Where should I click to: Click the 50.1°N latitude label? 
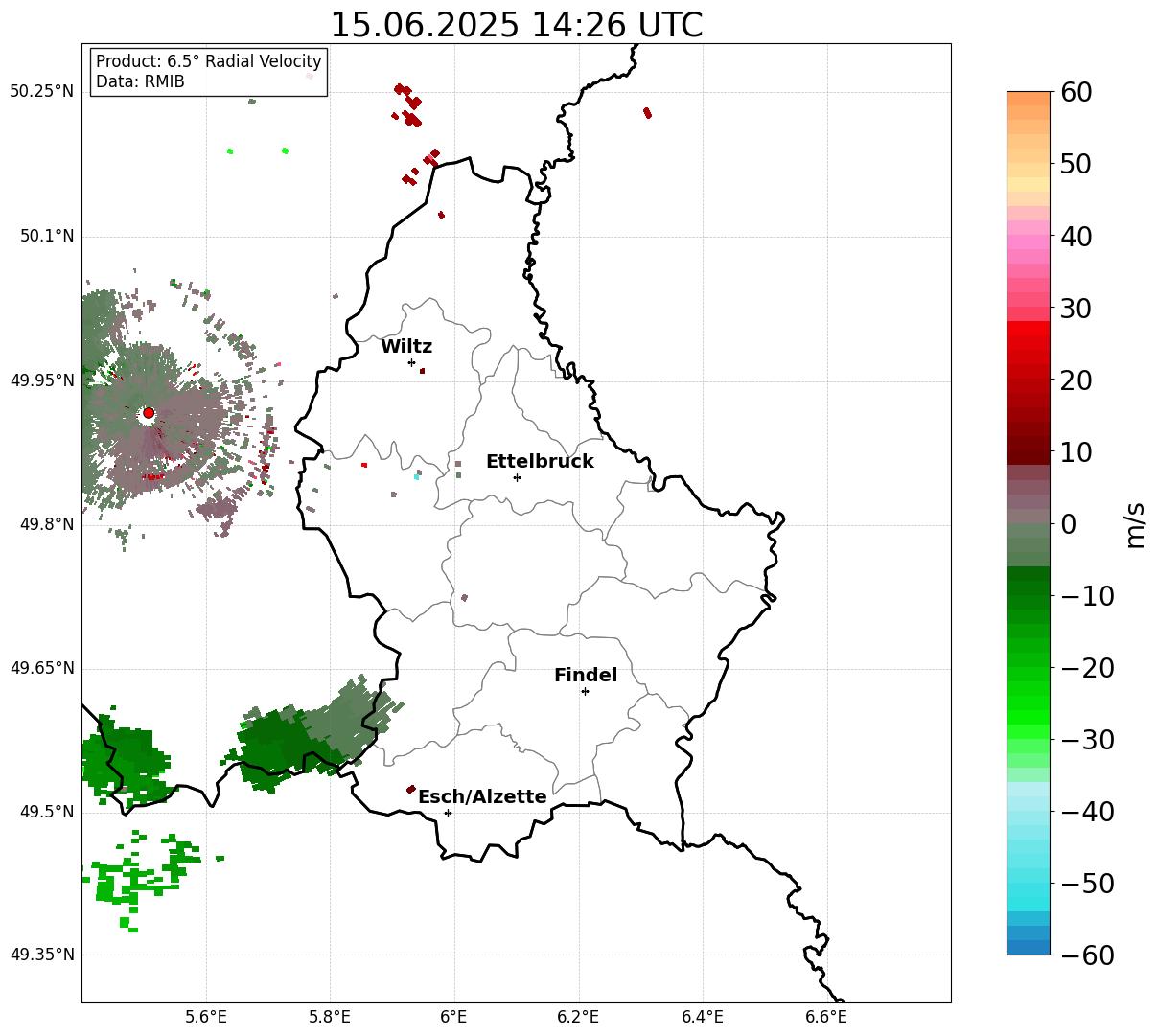46,236
